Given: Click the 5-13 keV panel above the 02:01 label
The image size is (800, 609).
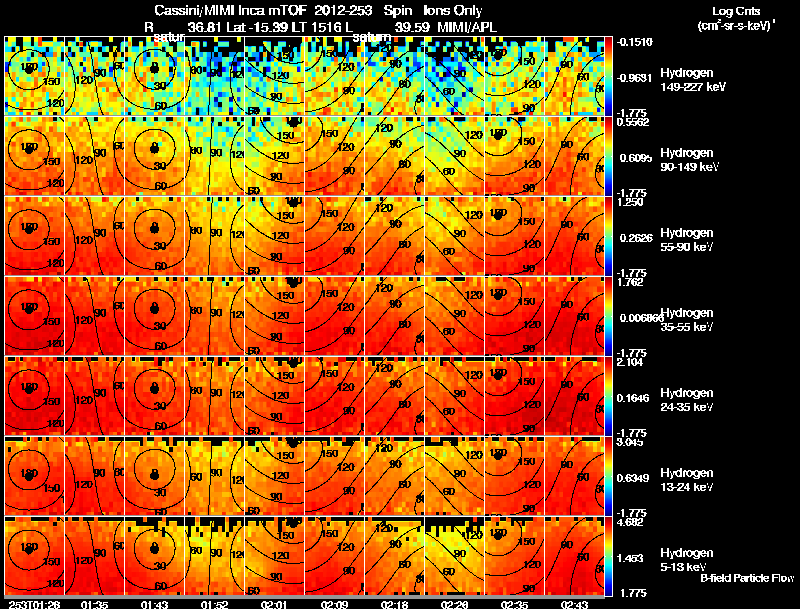Looking at the screenshot, I should [274, 556].
